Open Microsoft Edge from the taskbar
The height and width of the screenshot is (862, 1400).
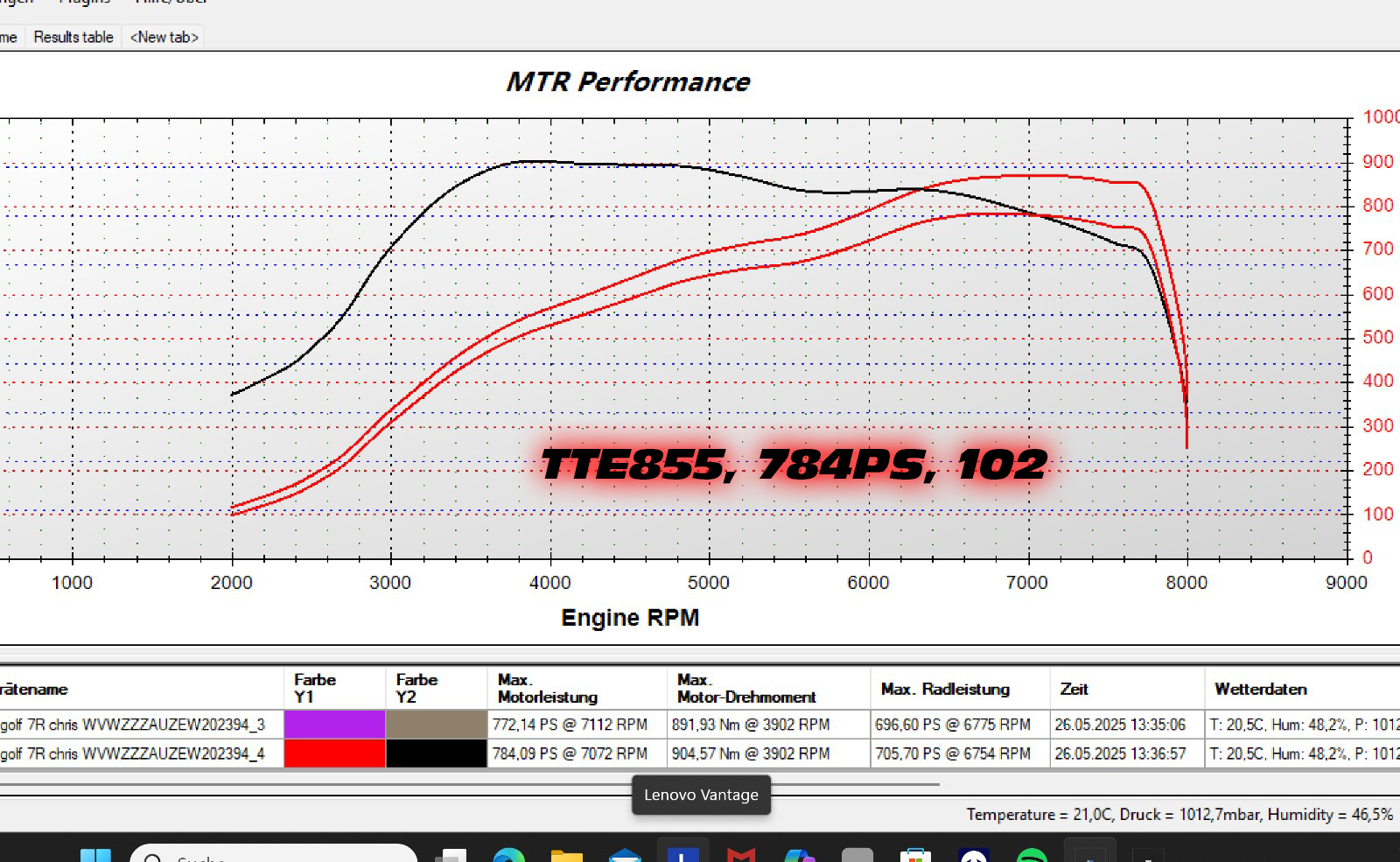click(x=508, y=855)
